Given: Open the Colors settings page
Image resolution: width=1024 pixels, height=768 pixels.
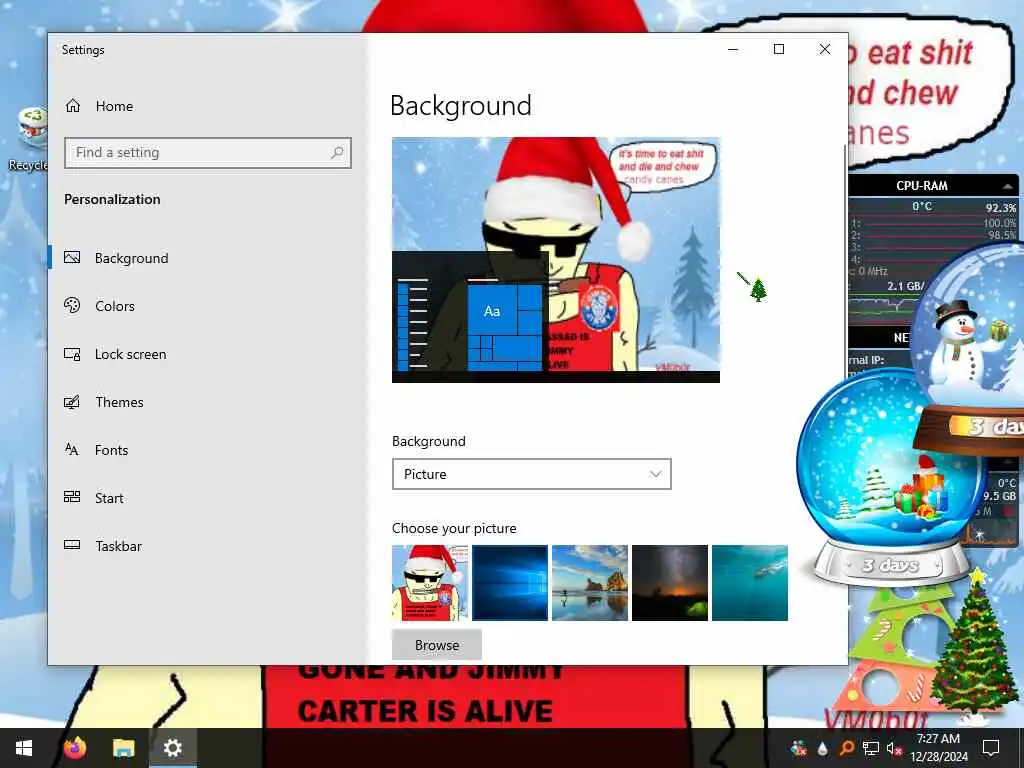Looking at the screenshot, I should coord(115,306).
